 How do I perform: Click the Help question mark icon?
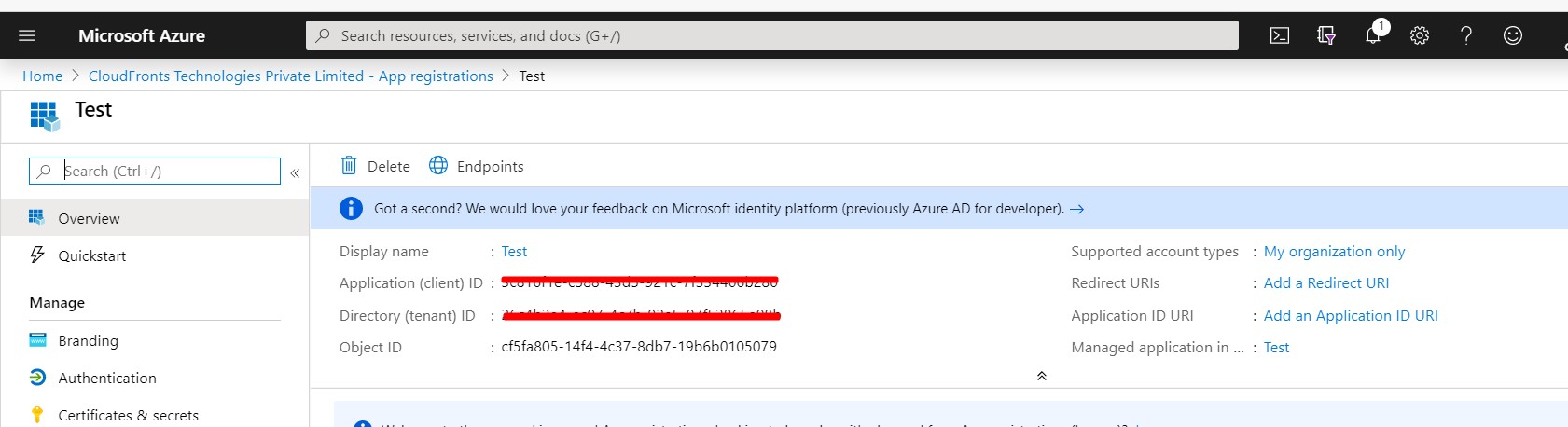pyautogui.click(x=1466, y=35)
